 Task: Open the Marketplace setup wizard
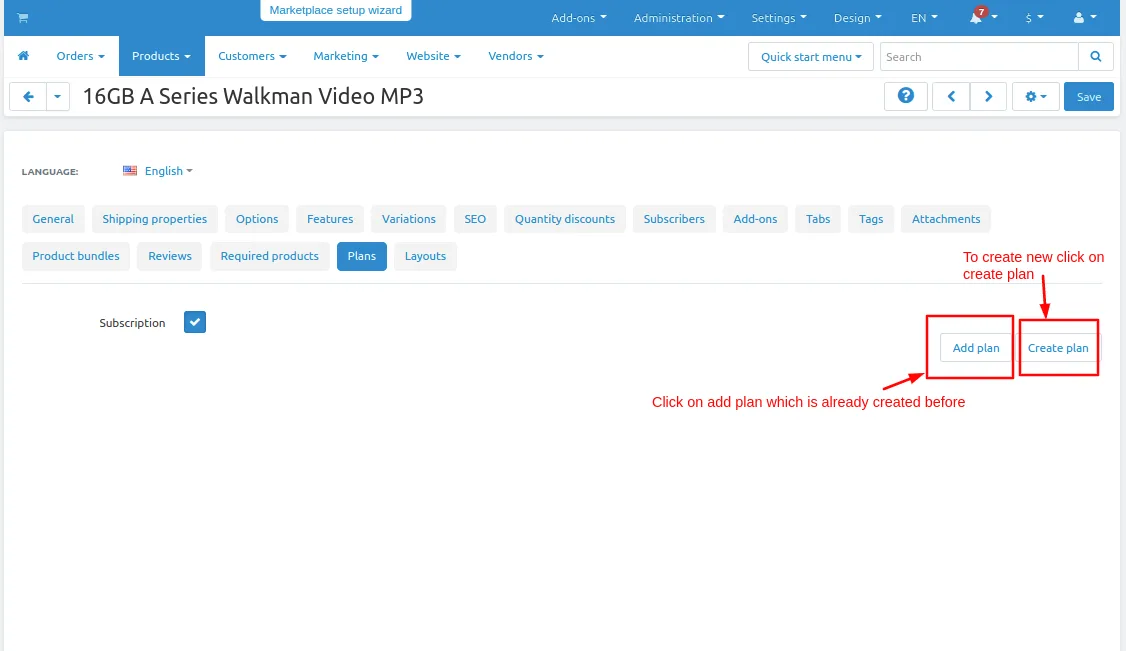tap(335, 10)
